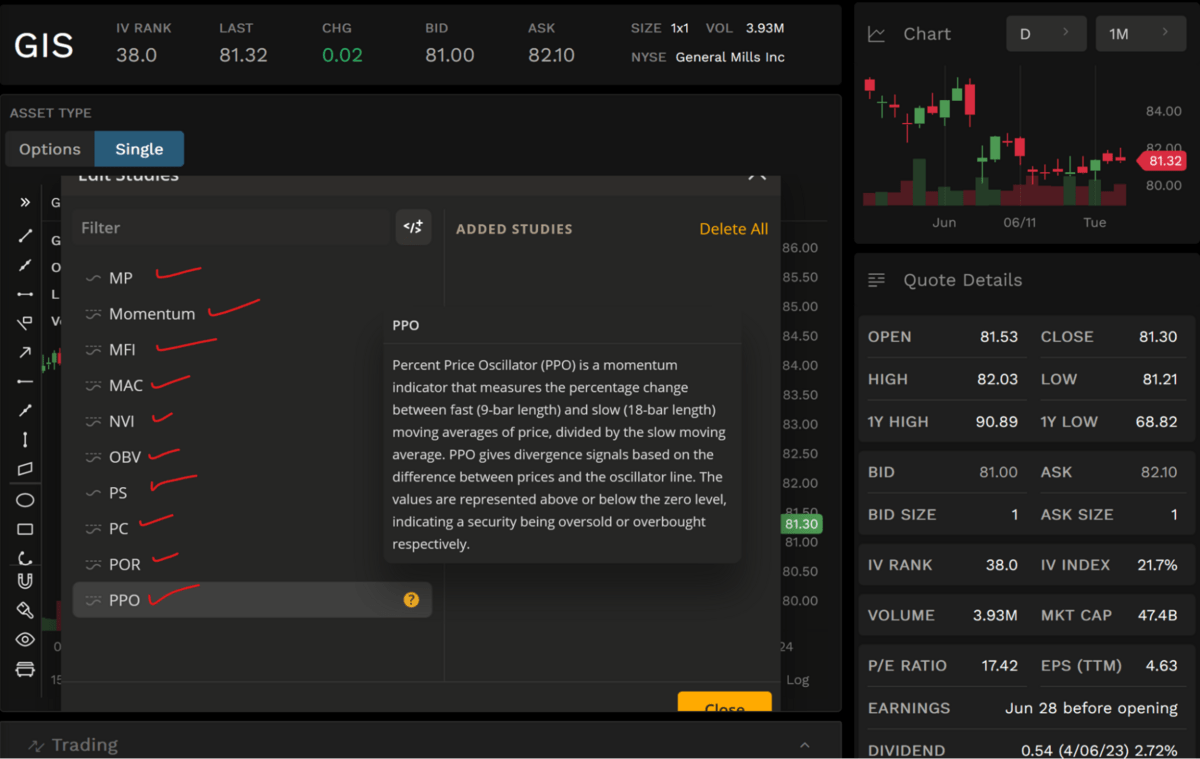The image size is (1200, 759).
Task: Select the rectangle drawing tool
Action: 25,529
